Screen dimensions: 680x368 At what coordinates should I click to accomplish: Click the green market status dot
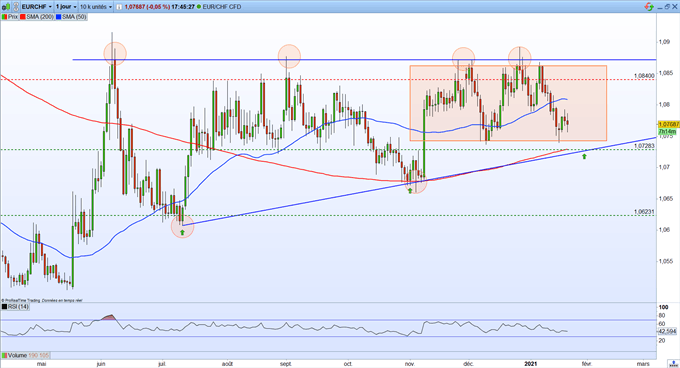(199, 7)
